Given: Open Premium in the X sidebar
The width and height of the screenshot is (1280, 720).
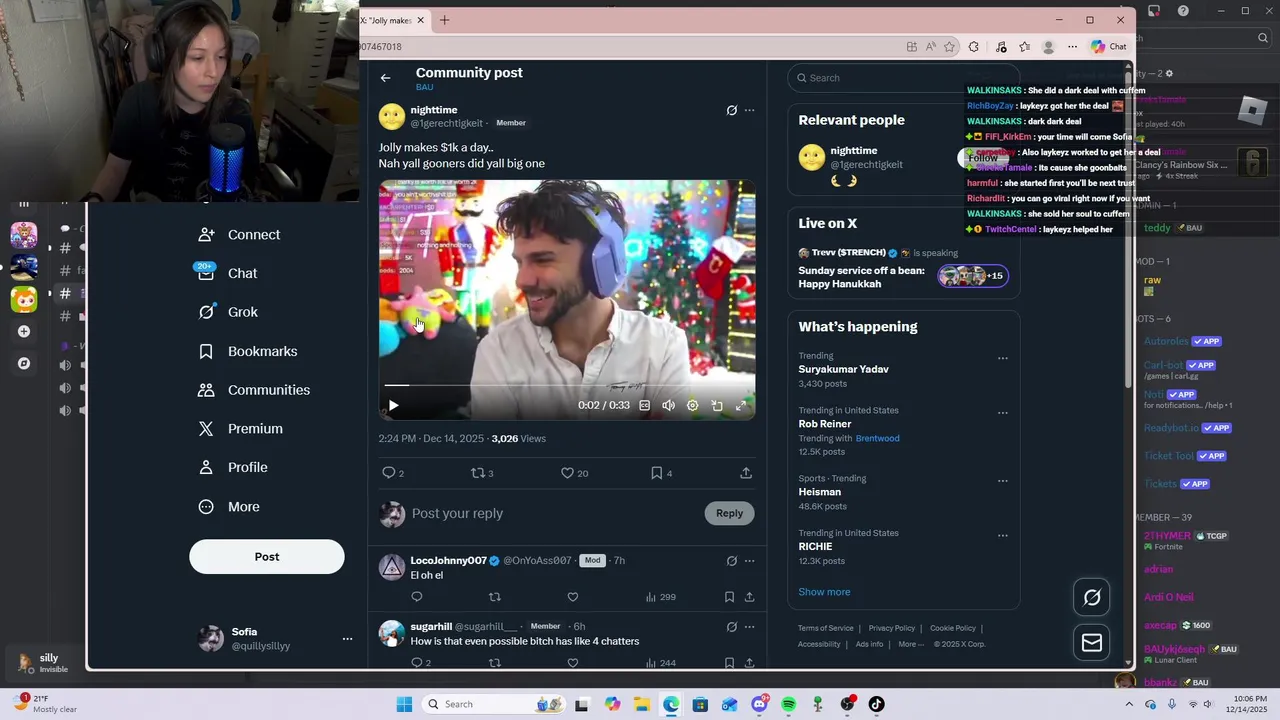Looking at the screenshot, I should 241,429.
